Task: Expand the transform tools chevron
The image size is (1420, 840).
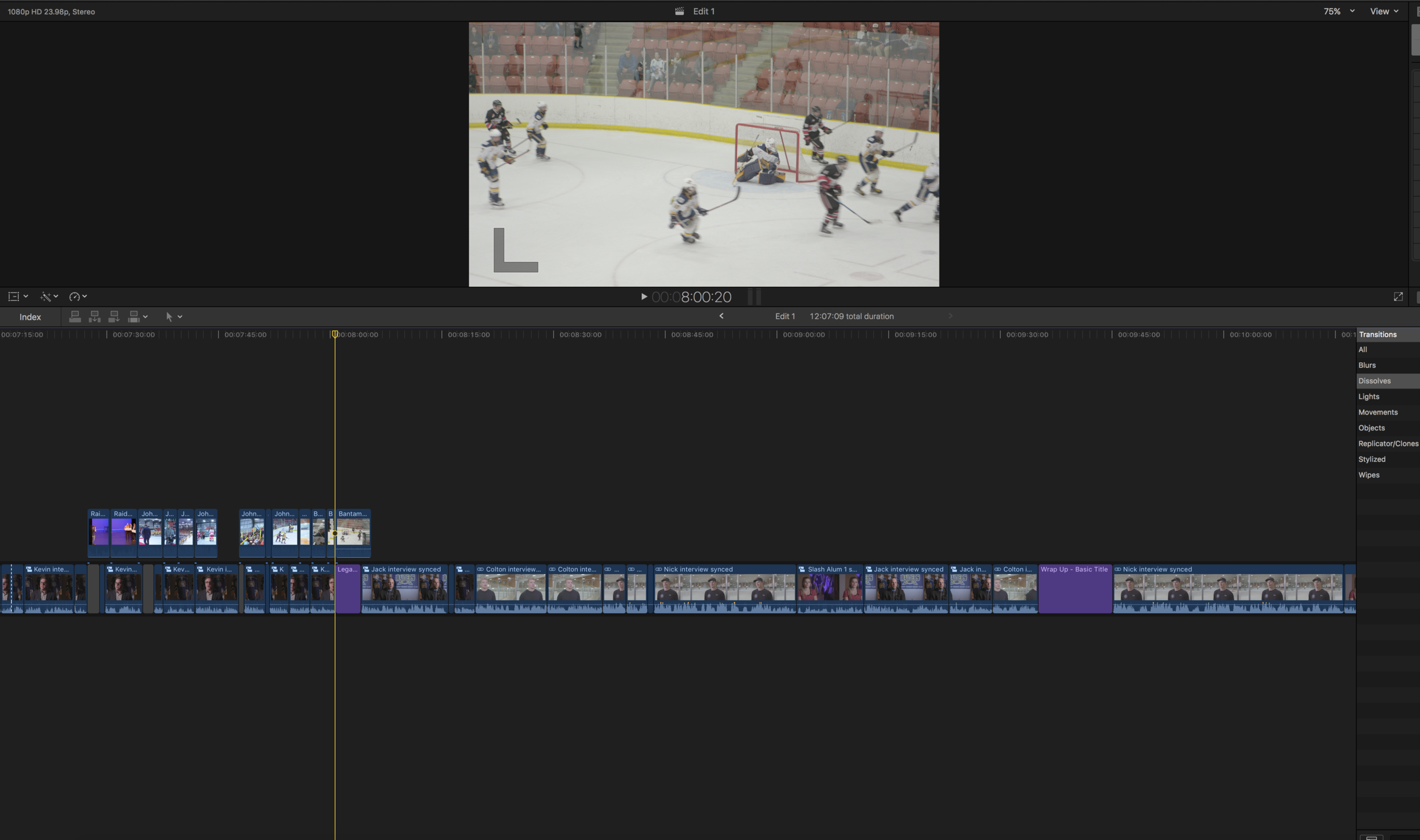Action: [26, 296]
